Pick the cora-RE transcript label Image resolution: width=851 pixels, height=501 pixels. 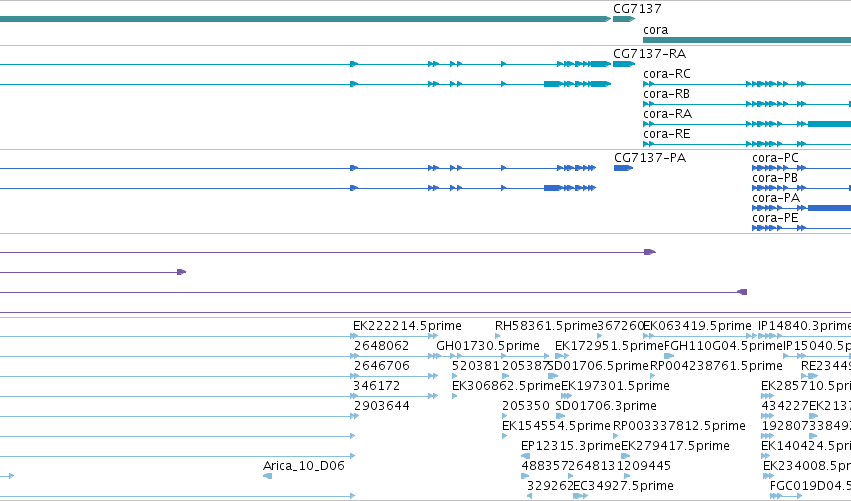tap(666, 134)
